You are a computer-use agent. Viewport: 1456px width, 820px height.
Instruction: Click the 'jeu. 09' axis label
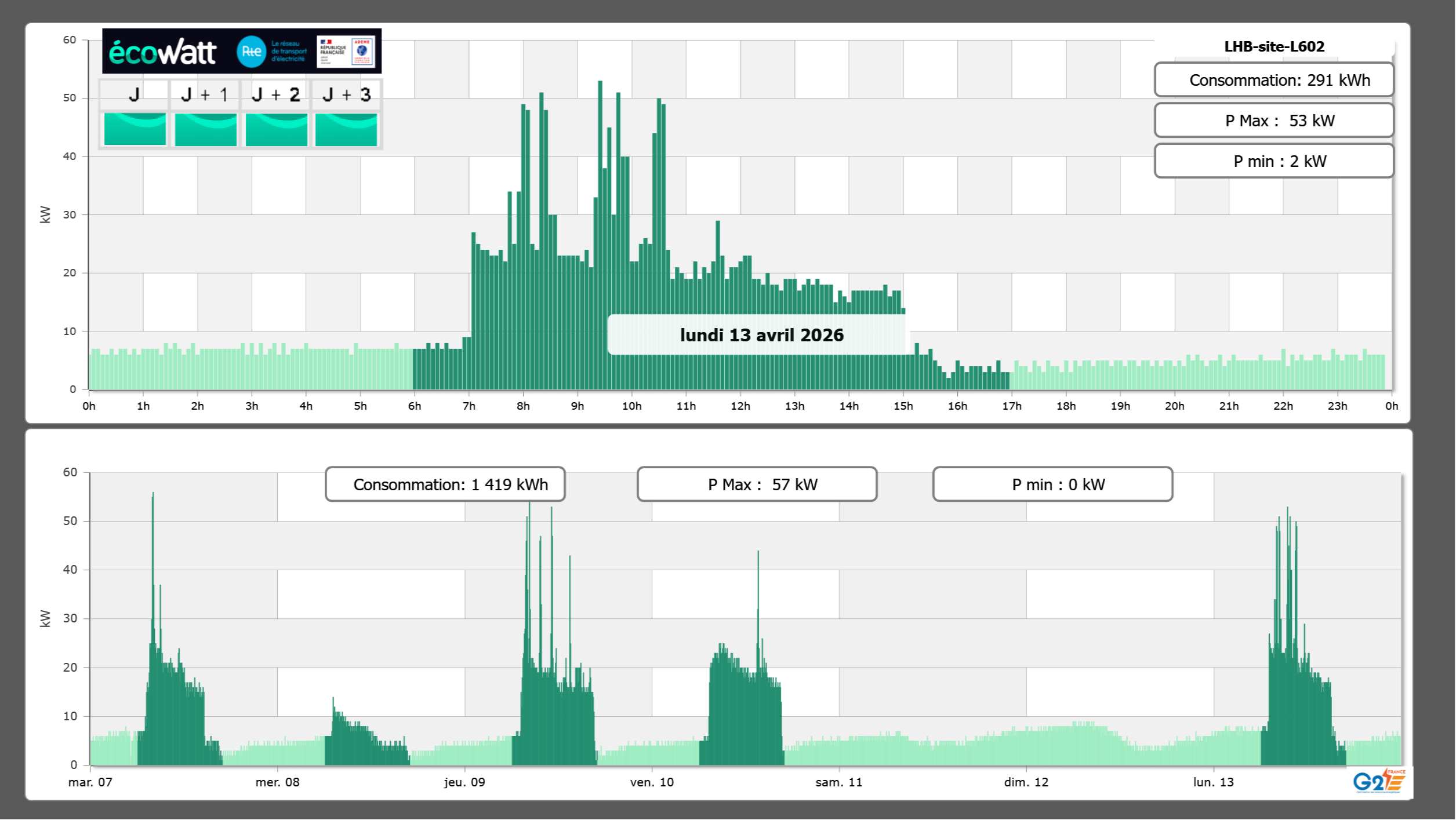464,782
